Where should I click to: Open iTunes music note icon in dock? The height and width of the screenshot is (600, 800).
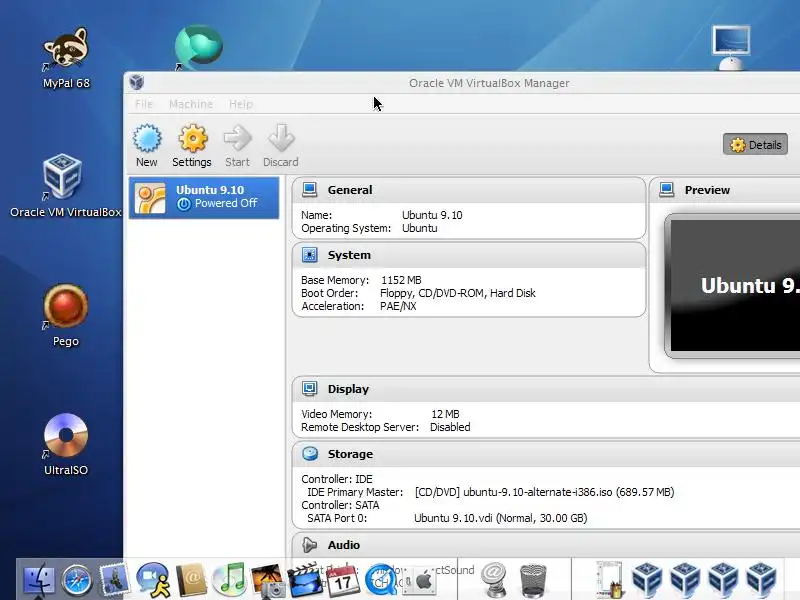click(229, 579)
